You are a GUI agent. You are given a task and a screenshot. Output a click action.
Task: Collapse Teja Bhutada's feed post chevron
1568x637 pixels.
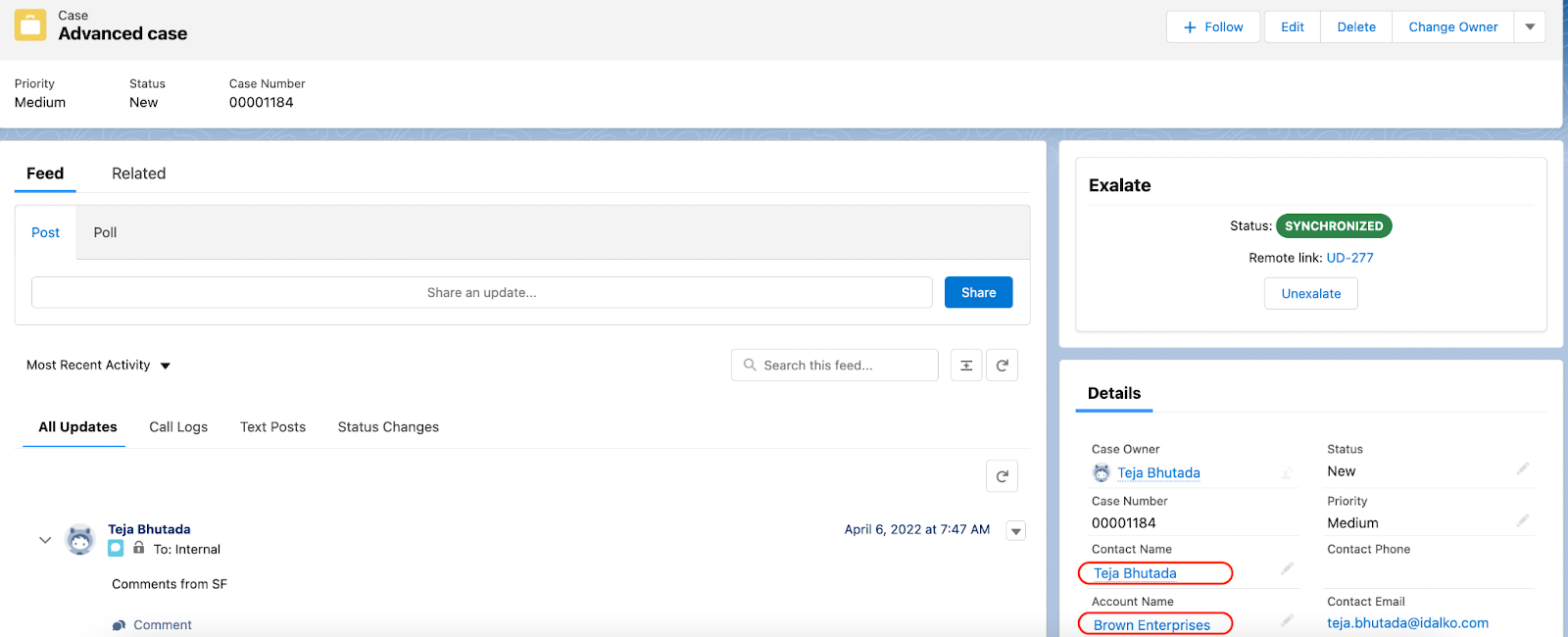pyautogui.click(x=45, y=540)
